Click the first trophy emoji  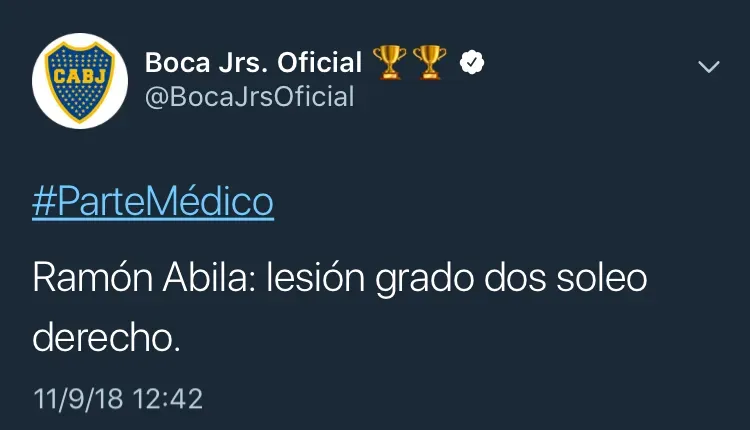[391, 63]
